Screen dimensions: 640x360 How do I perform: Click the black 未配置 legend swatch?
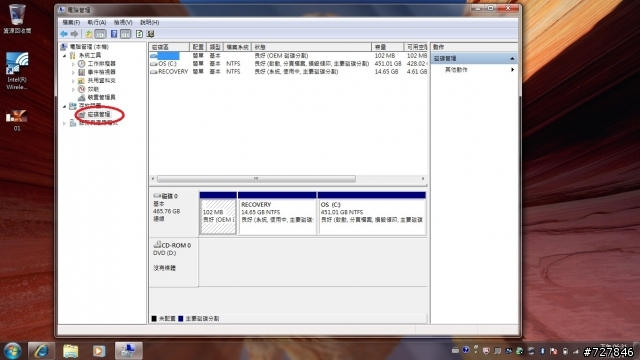(154, 318)
